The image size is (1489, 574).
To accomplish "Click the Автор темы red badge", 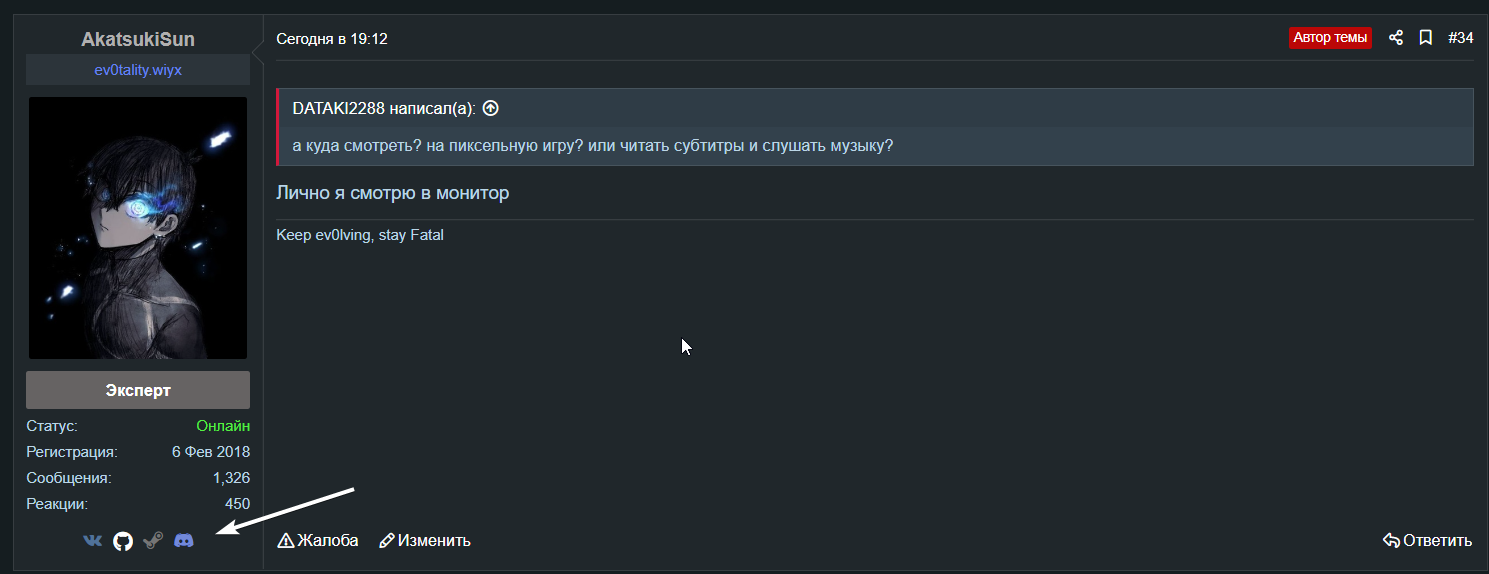I will (1330, 38).
